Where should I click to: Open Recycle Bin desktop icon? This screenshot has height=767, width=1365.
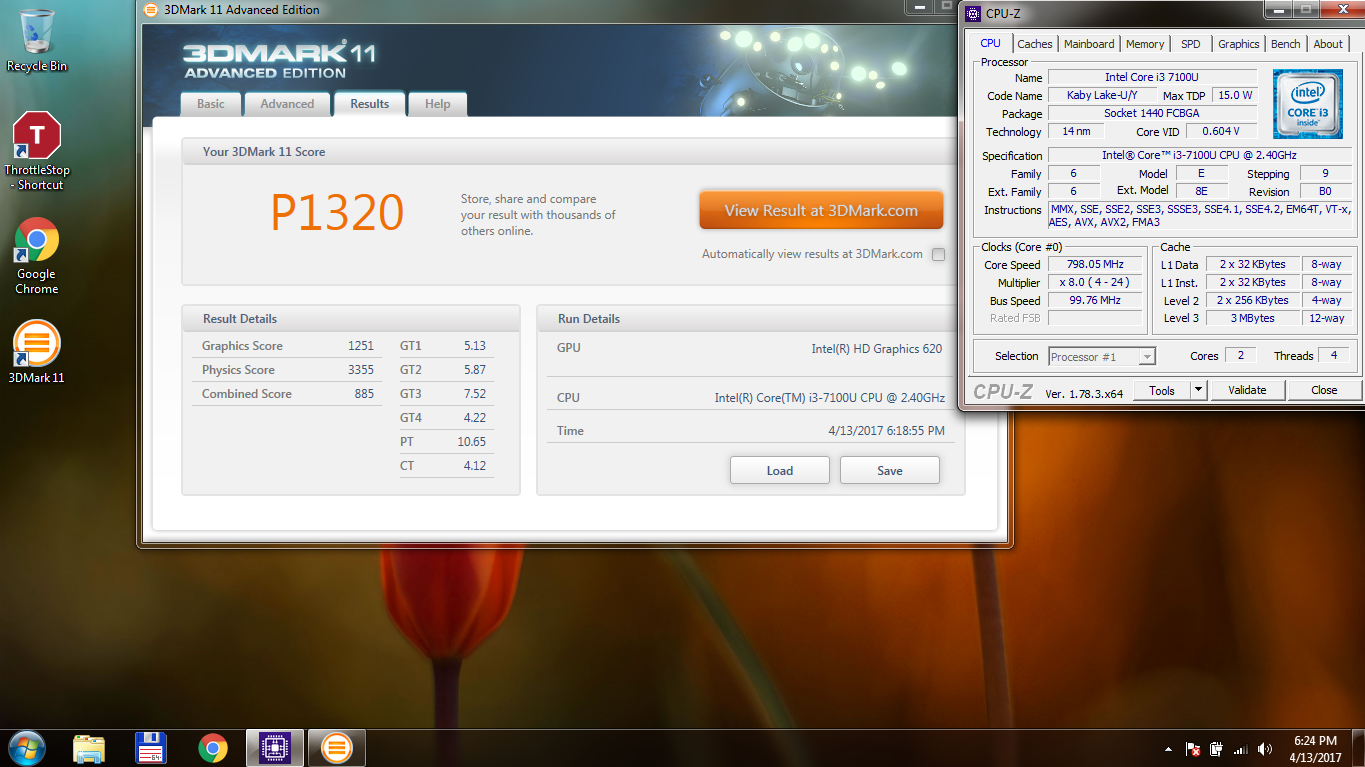(x=37, y=40)
